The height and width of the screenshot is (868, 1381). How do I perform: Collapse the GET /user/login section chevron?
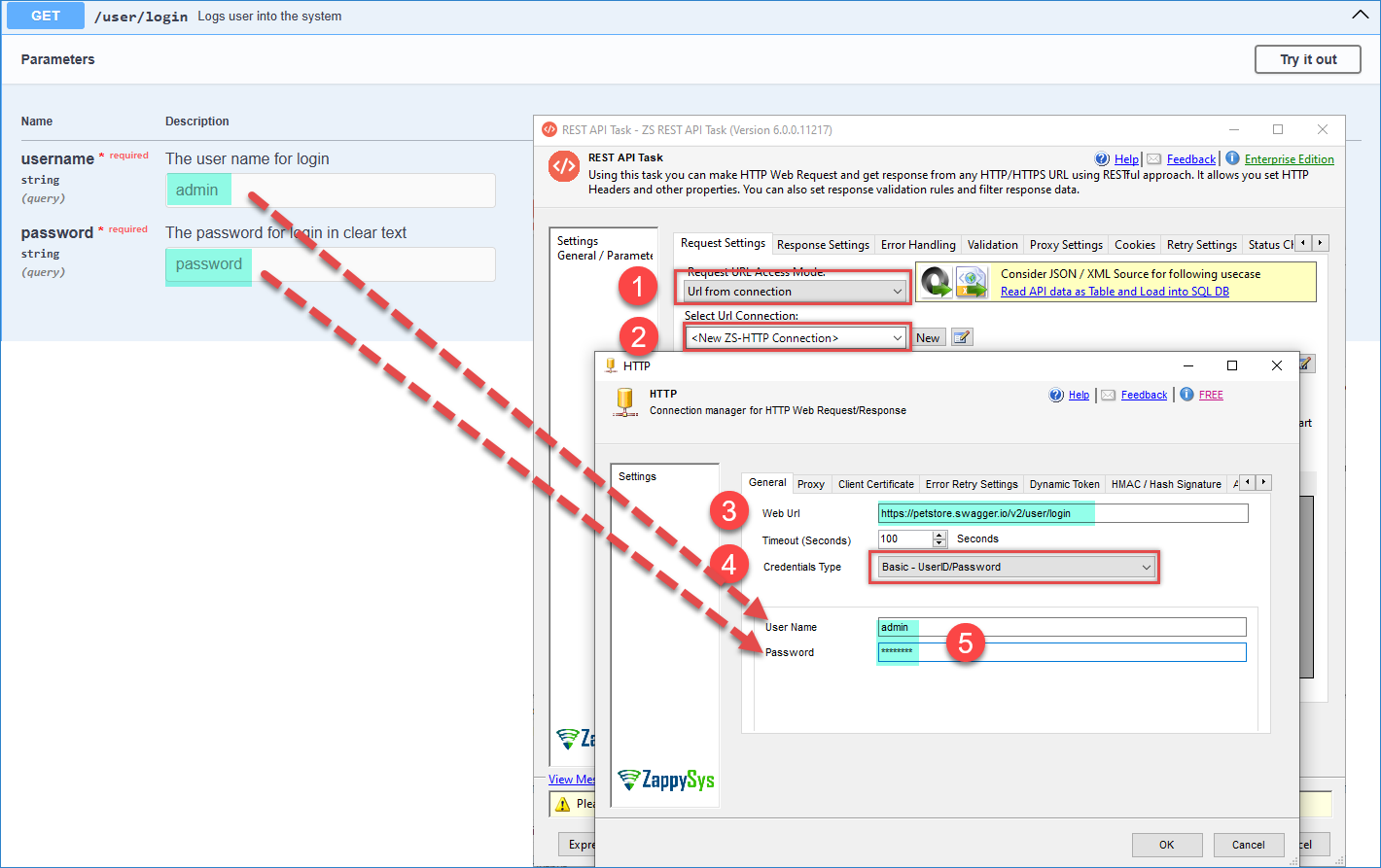[1360, 16]
